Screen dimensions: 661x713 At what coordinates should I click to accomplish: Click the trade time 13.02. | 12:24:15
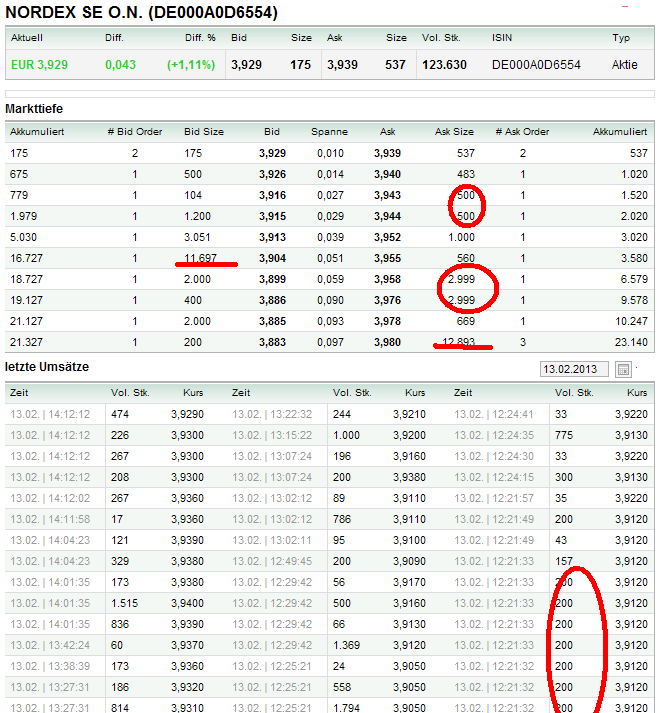[494, 477]
